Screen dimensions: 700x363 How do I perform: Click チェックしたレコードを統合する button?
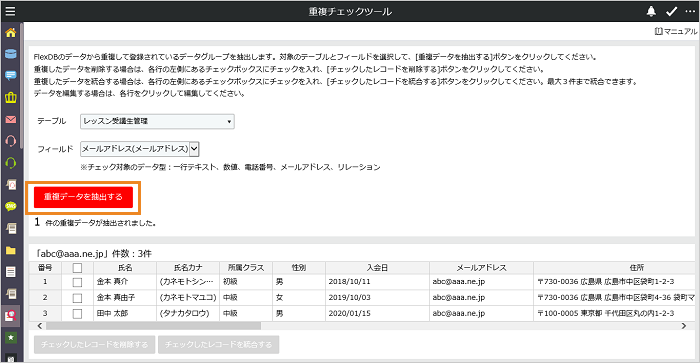[218, 345]
